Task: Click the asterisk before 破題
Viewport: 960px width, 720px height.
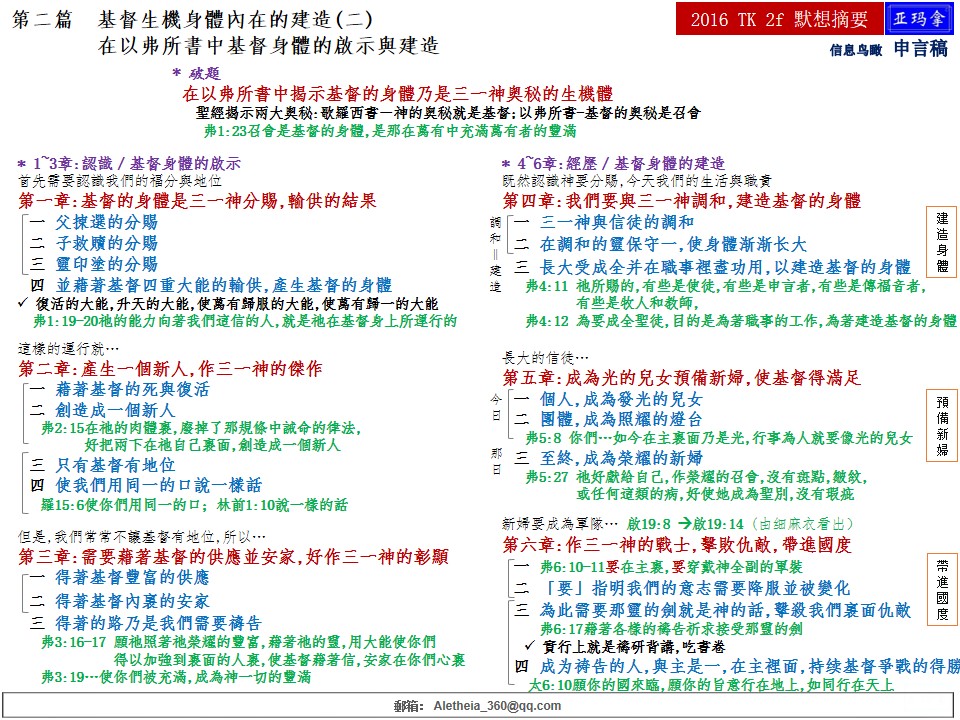Action: tap(177, 74)
